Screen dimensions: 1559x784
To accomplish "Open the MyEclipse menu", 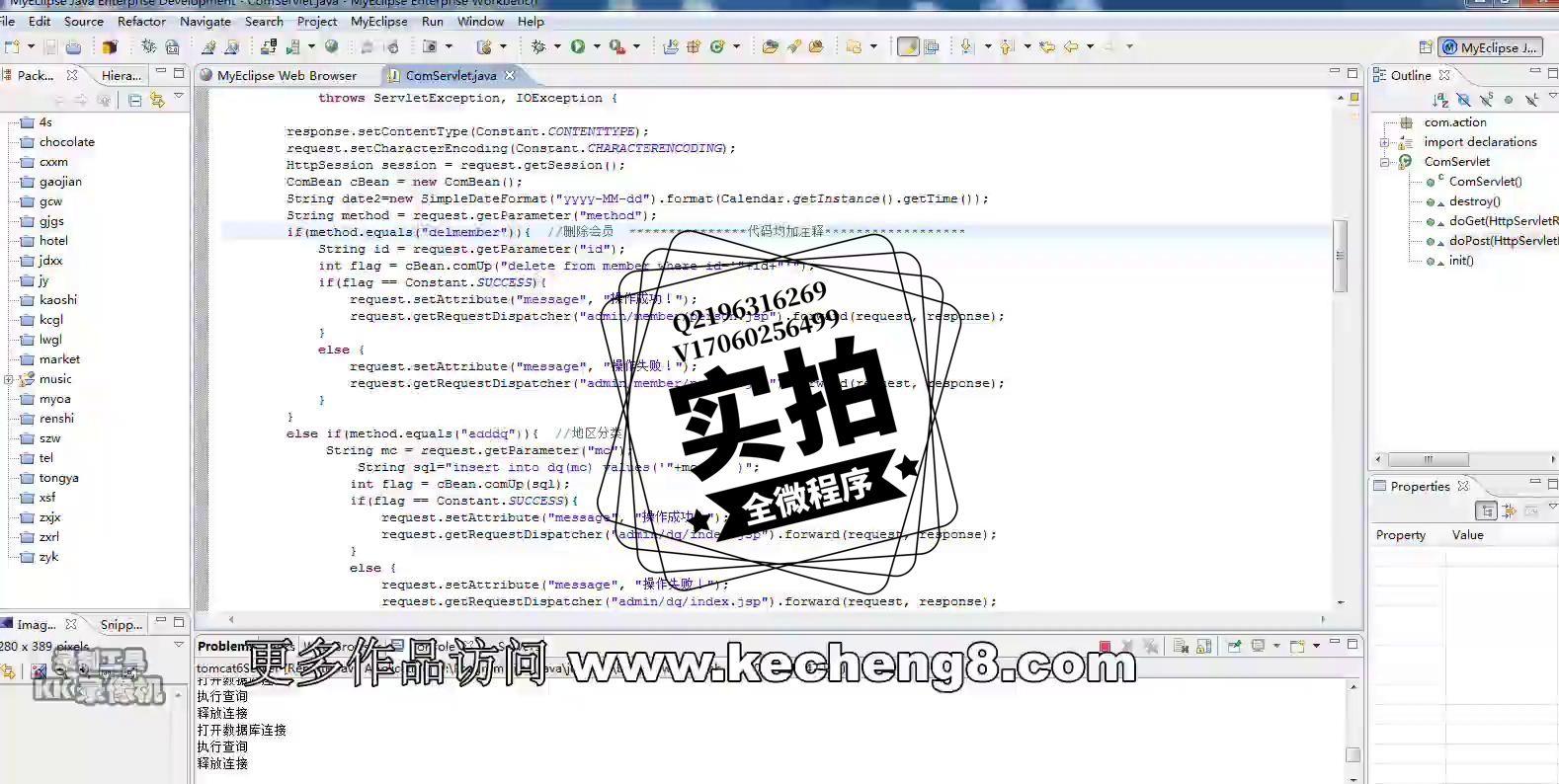I will (x=379, y=21).
